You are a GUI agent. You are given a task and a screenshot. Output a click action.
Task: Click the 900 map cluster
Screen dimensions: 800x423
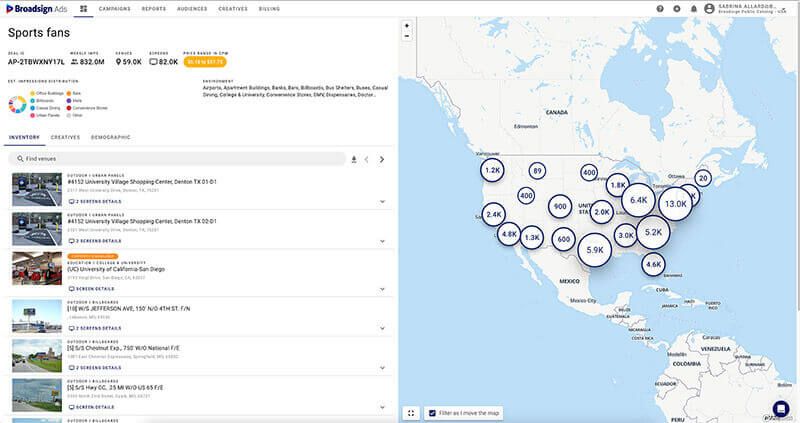pos(560,207)
